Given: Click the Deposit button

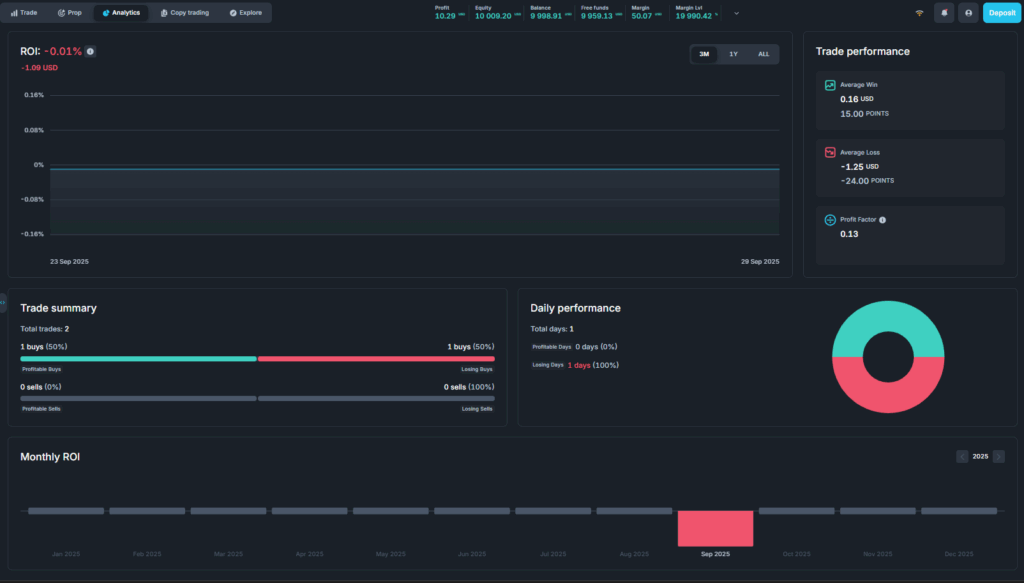Looking at the screenshot, I should [1001, 13].
